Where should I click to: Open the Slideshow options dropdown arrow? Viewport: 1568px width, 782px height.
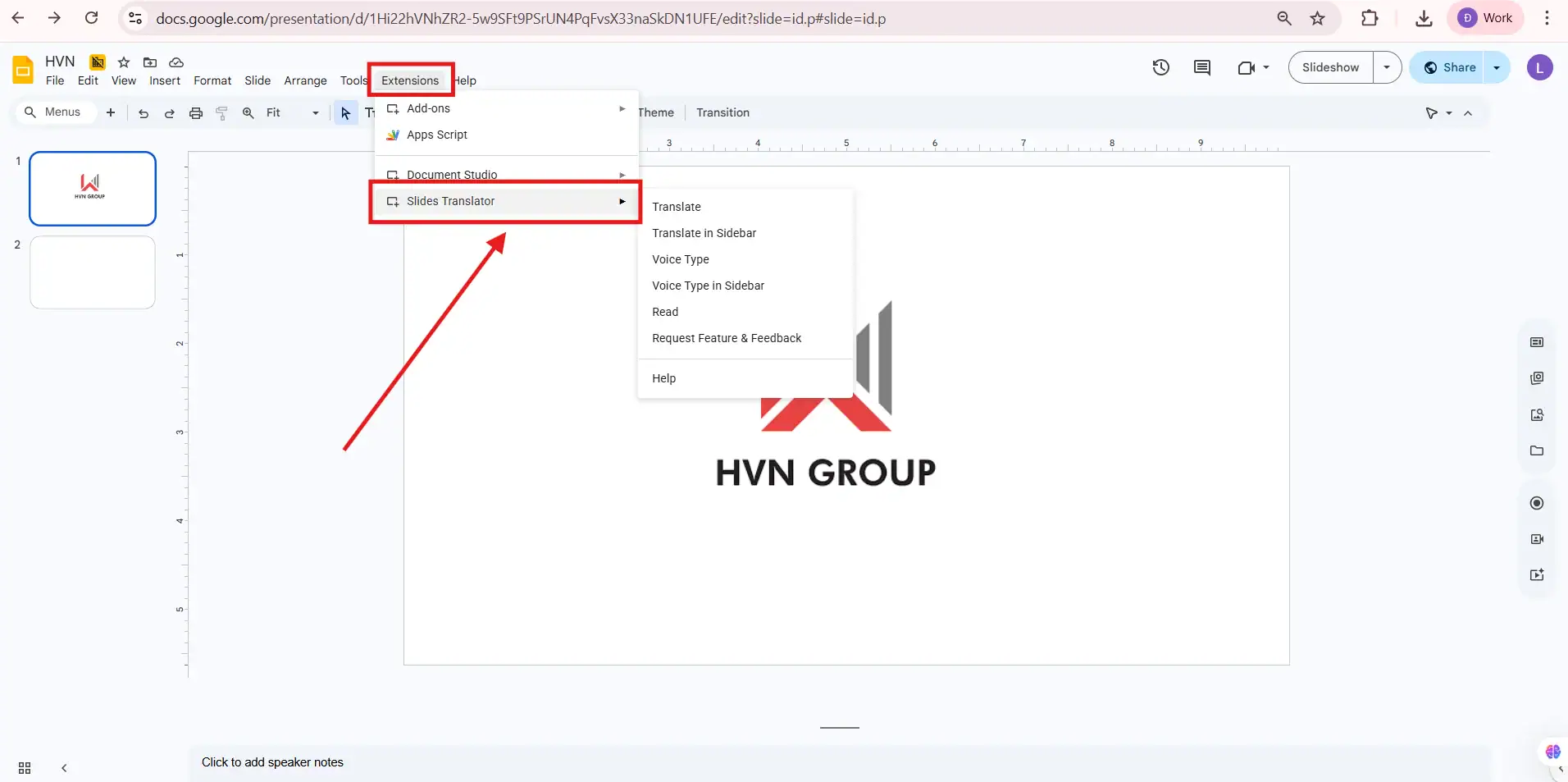pos(1388,68)
